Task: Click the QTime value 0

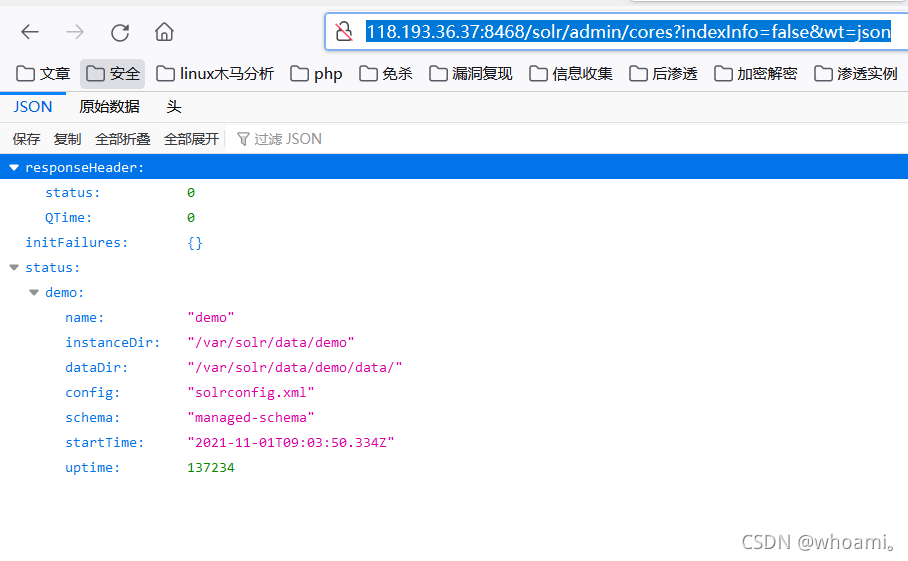Action: click(x=191, y=218)
